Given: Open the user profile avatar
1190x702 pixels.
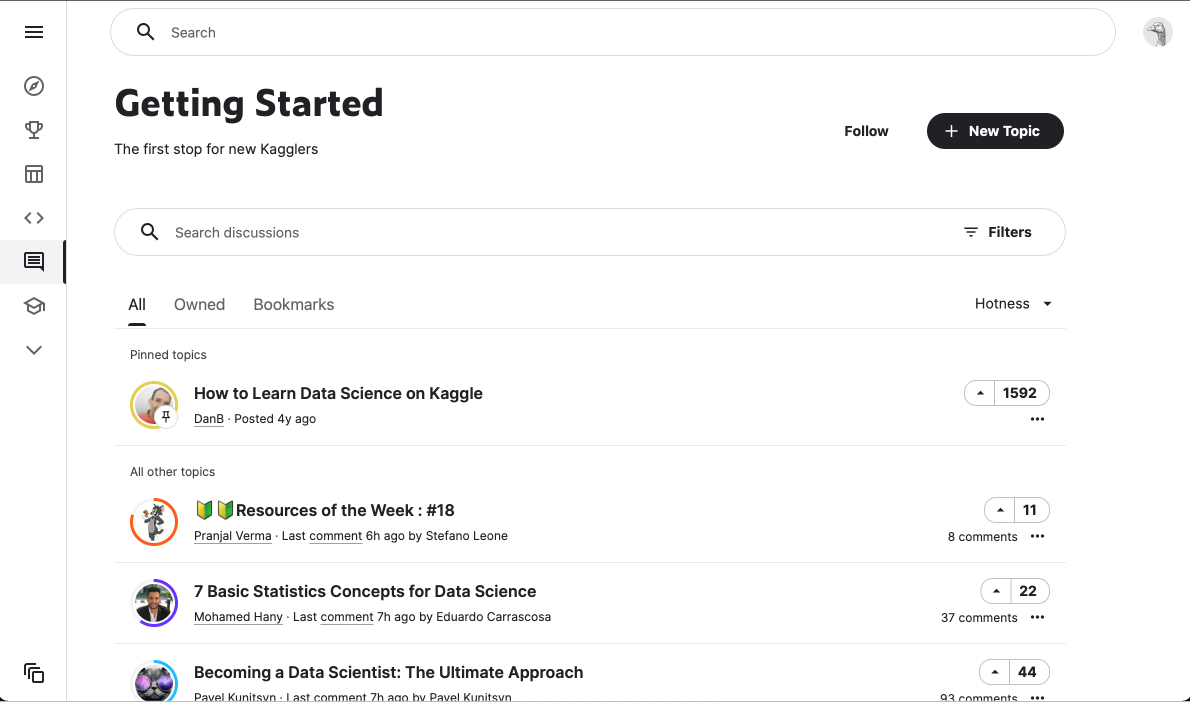Looking at the screenshot, I should (x=1157, y=33).
